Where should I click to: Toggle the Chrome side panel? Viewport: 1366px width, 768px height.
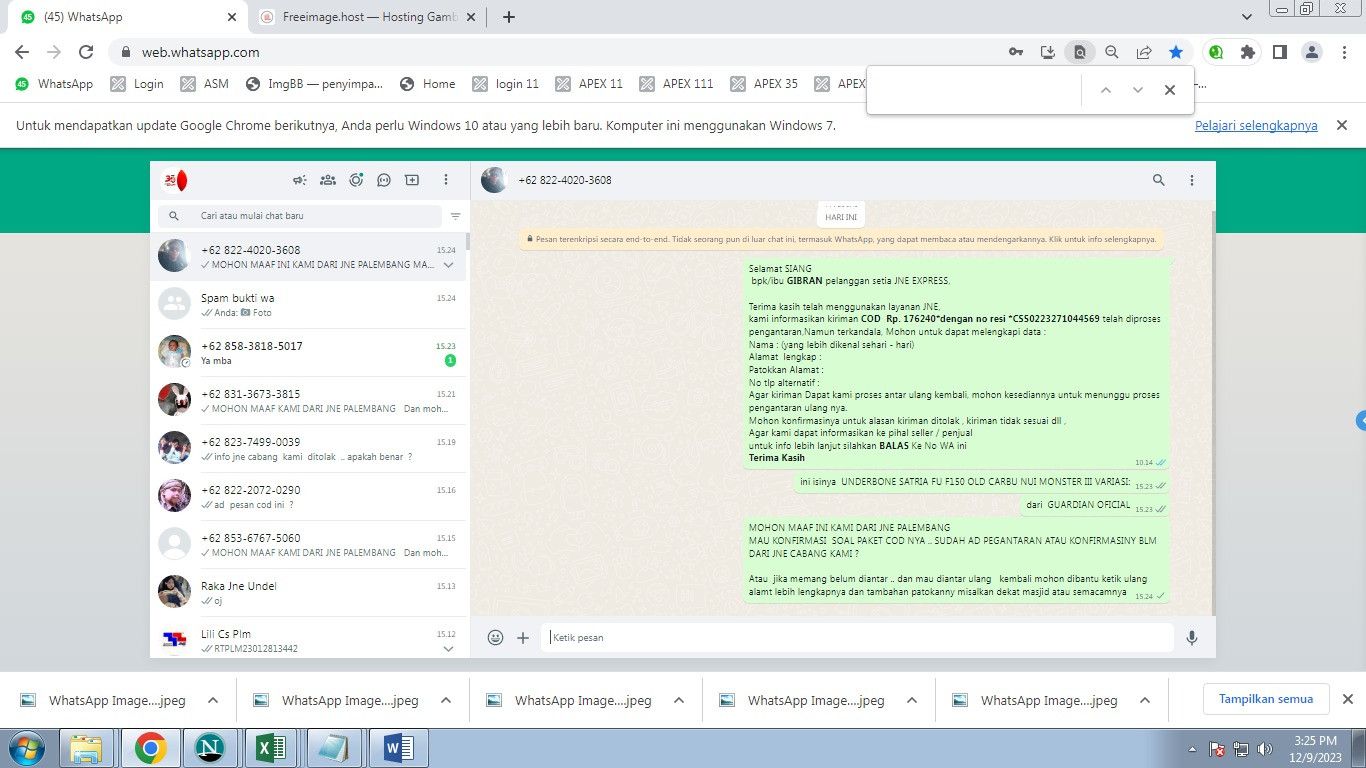[1280, 52]
